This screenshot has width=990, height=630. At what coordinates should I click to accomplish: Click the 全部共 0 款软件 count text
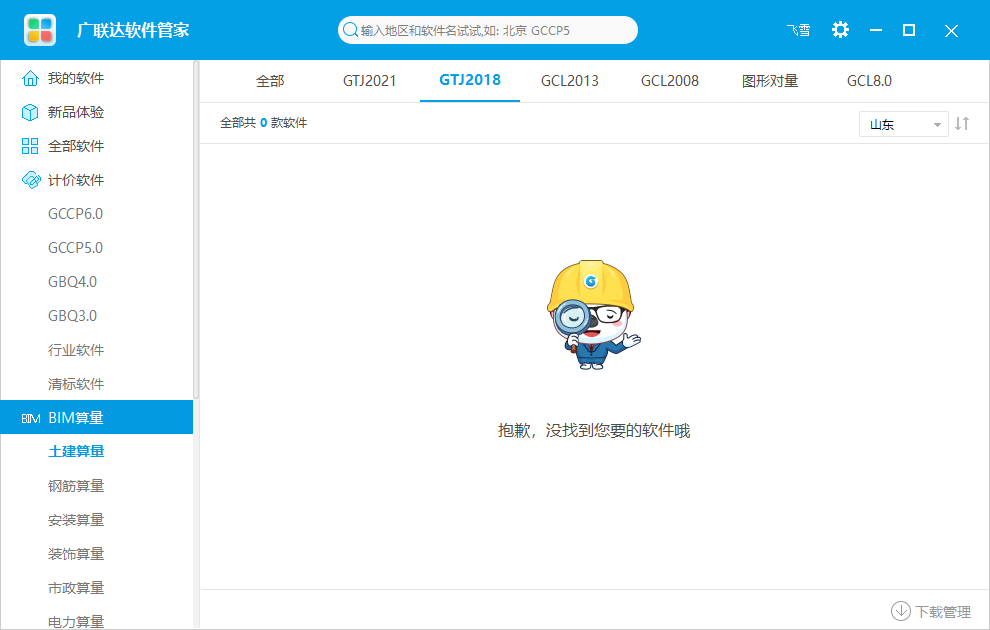pyautogui.click(x=263, y=123)
